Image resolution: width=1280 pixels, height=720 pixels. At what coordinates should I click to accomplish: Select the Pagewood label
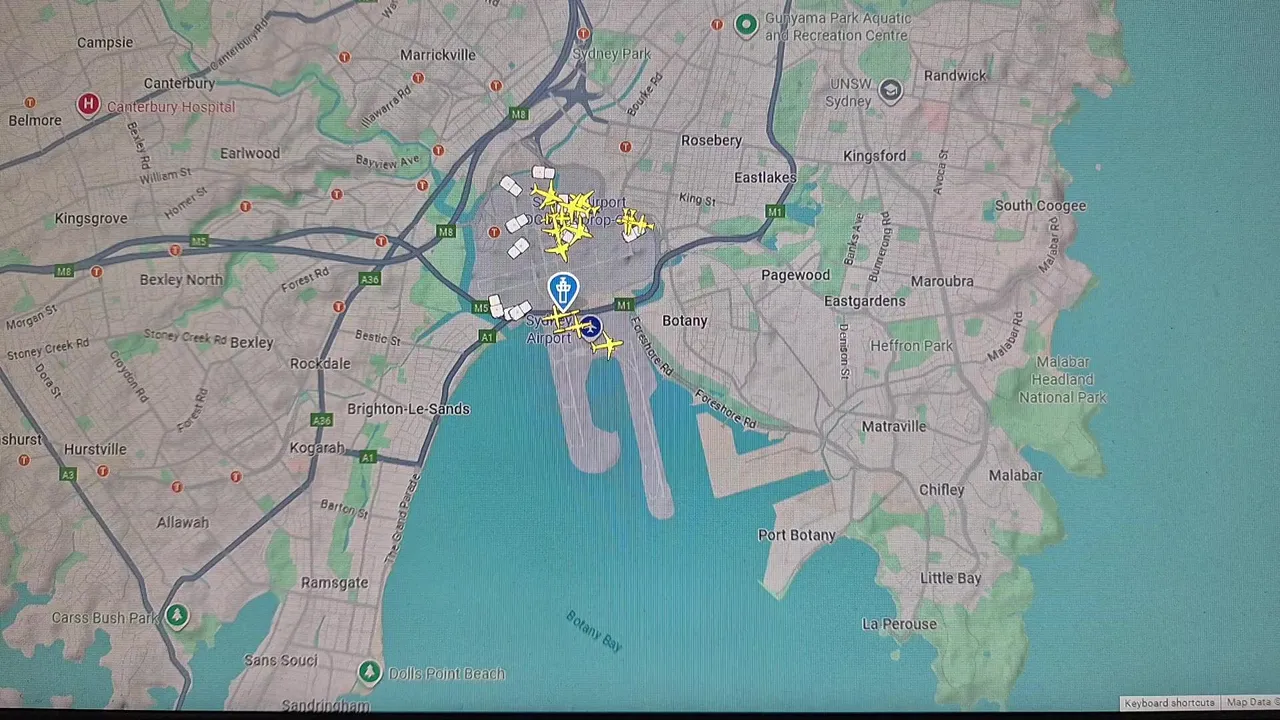795,275
